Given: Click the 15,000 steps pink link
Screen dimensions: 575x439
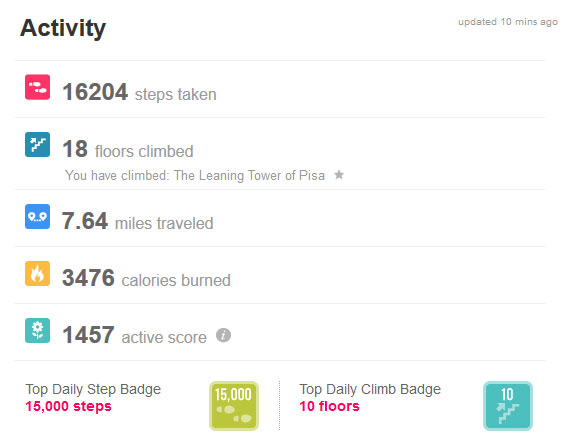Looking at the screenshot, I should tap(69, 406).
